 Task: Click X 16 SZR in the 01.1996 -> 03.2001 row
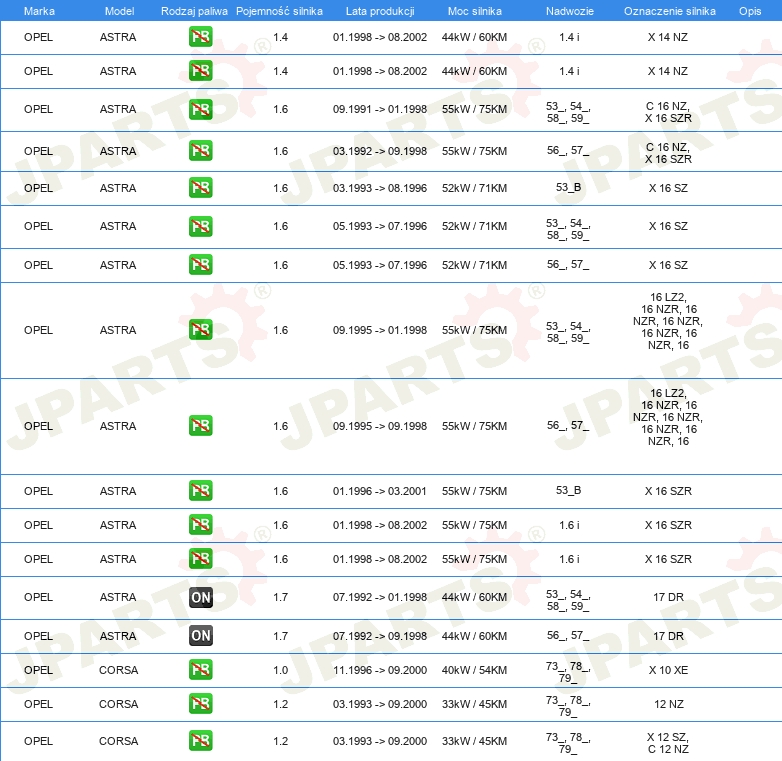pyautogui.click(x=668, y=491)
